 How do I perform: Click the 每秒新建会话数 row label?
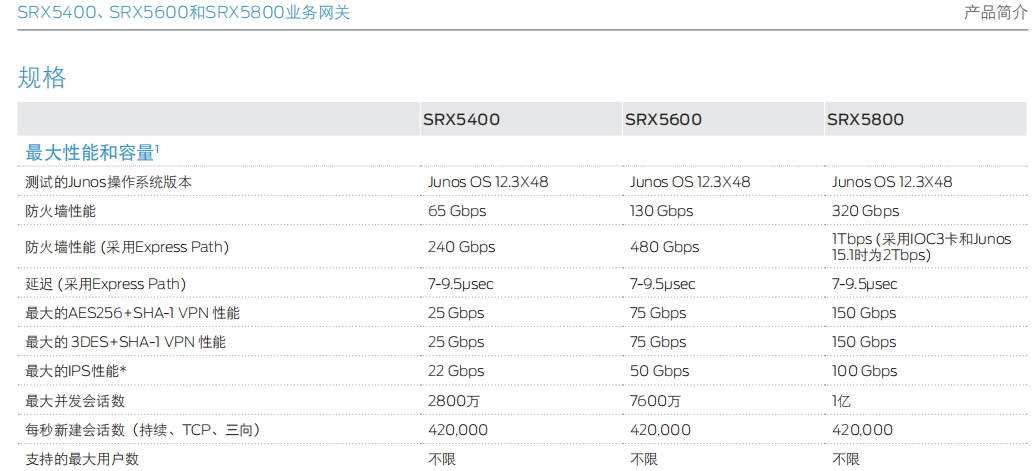point(143,430)
